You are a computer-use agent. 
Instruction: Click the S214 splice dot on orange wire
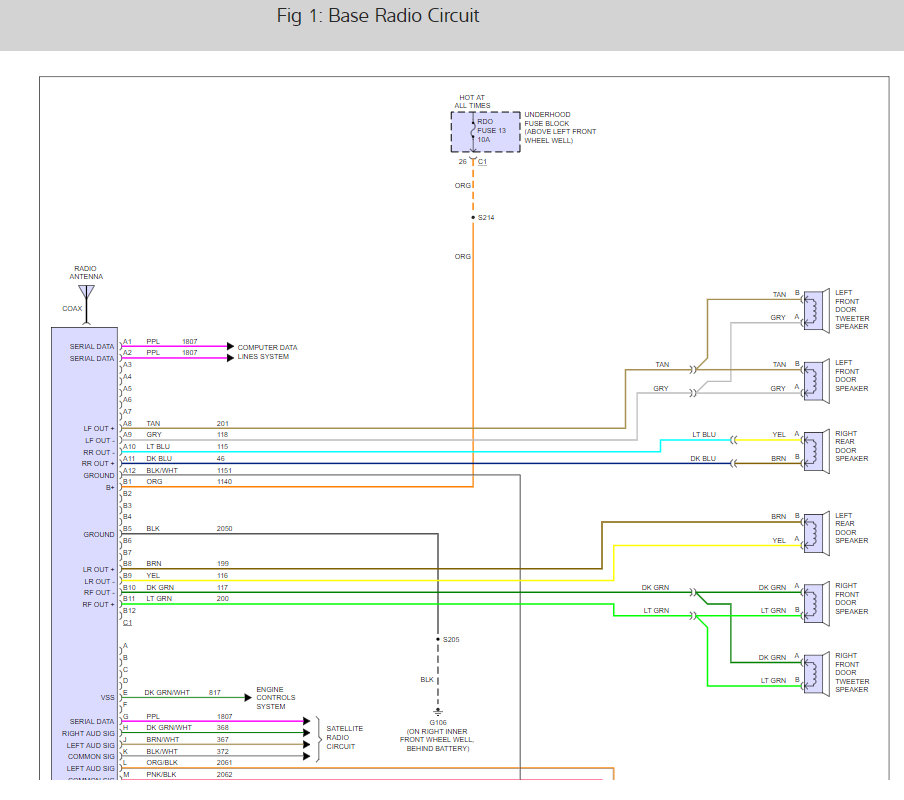(x=473, y=216)
